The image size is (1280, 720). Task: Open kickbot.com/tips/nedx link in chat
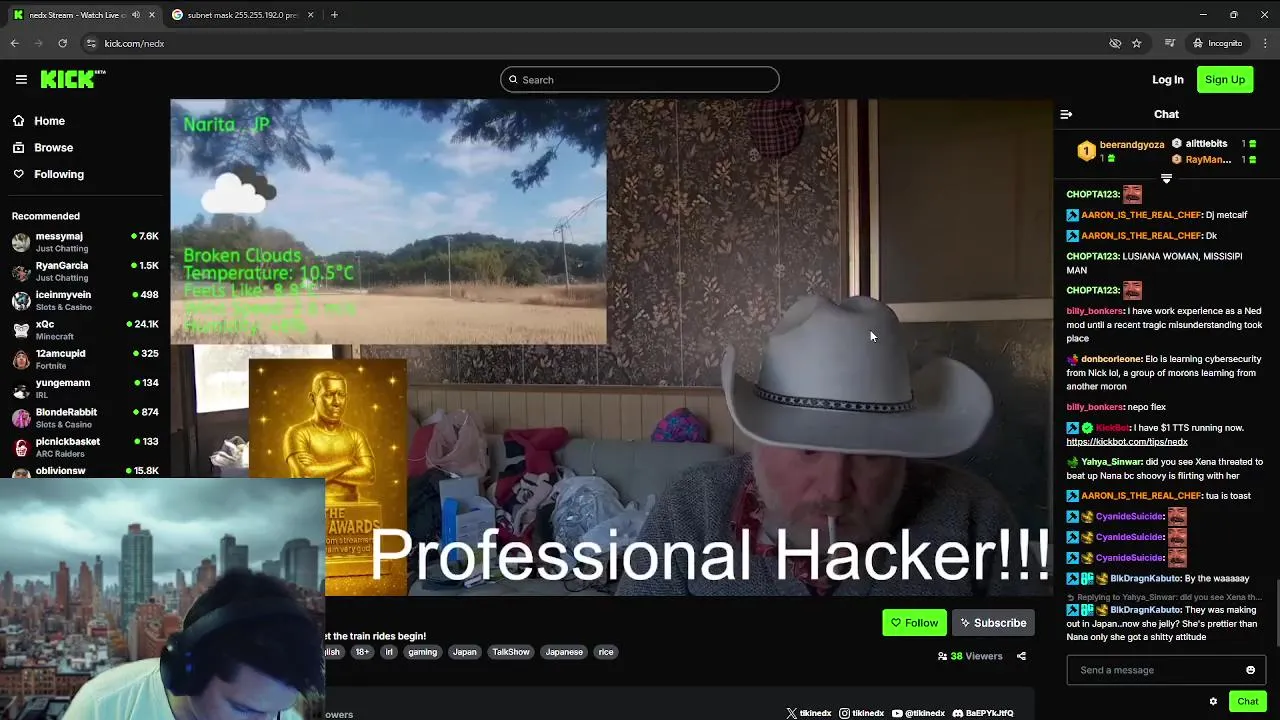[1127, 442]
